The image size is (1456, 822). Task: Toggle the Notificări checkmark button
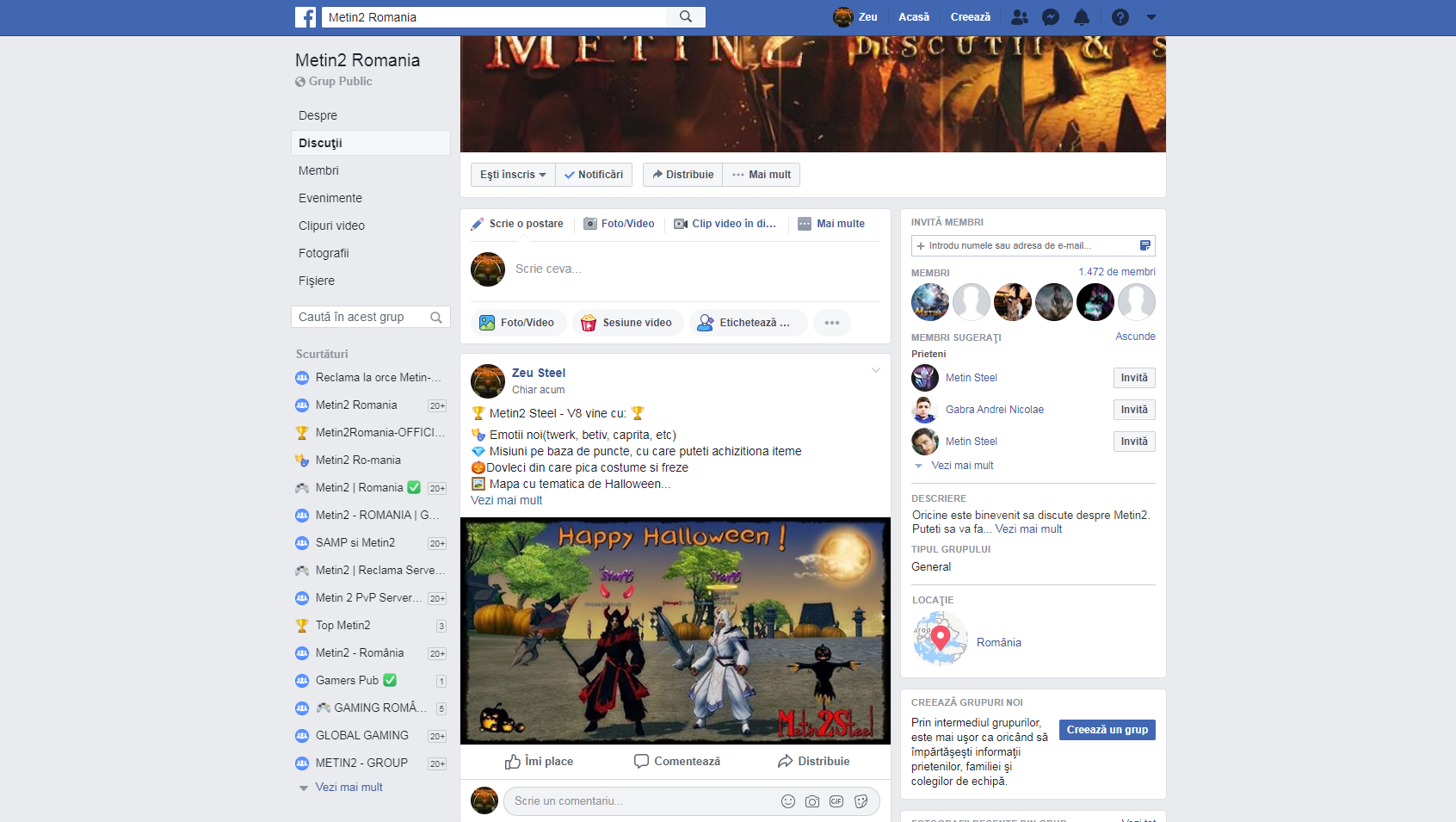pyautogui.click(x=594, y=175)
